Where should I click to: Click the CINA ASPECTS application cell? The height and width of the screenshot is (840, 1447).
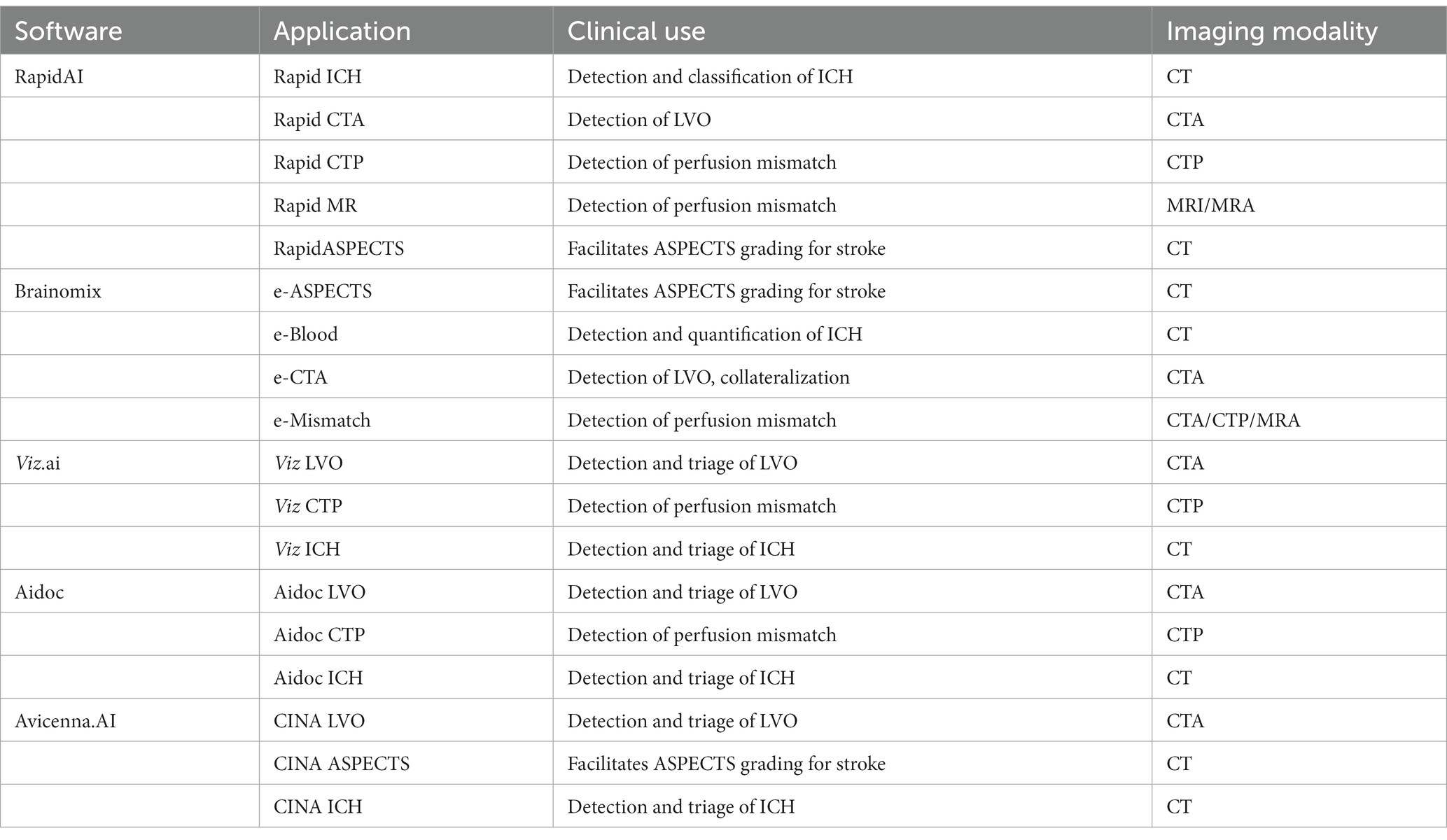406,763
